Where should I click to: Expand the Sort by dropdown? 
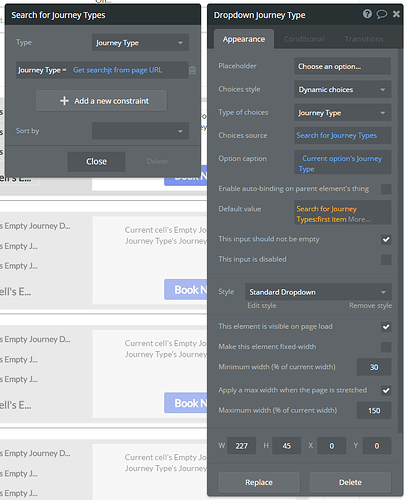tap(140, 131)
